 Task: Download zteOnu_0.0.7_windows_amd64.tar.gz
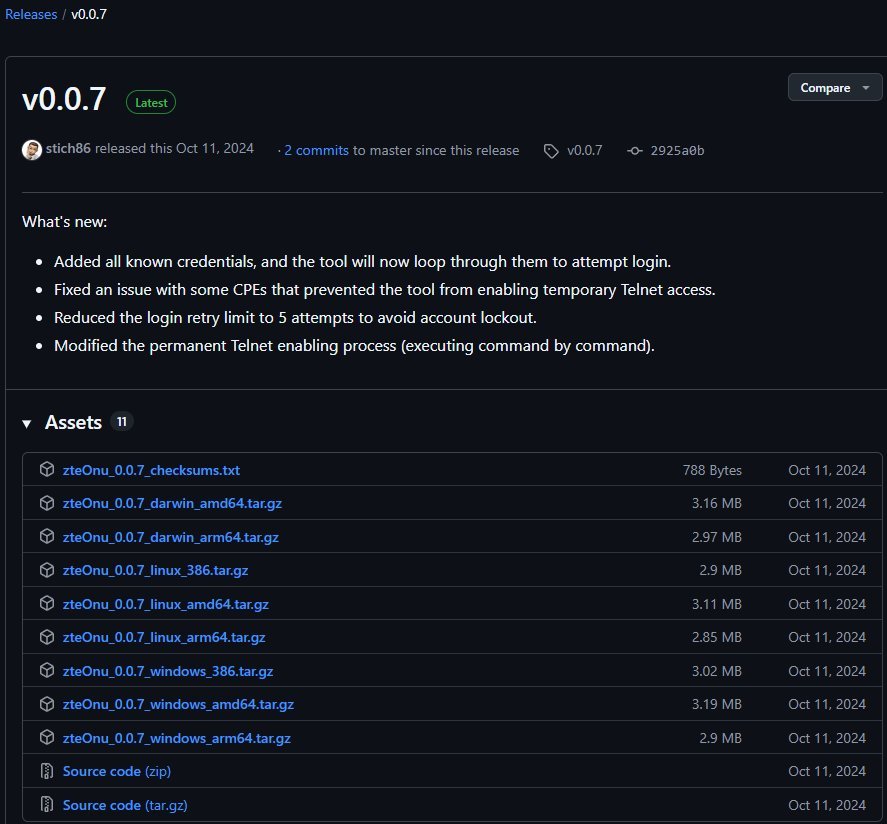coord(178,704)
